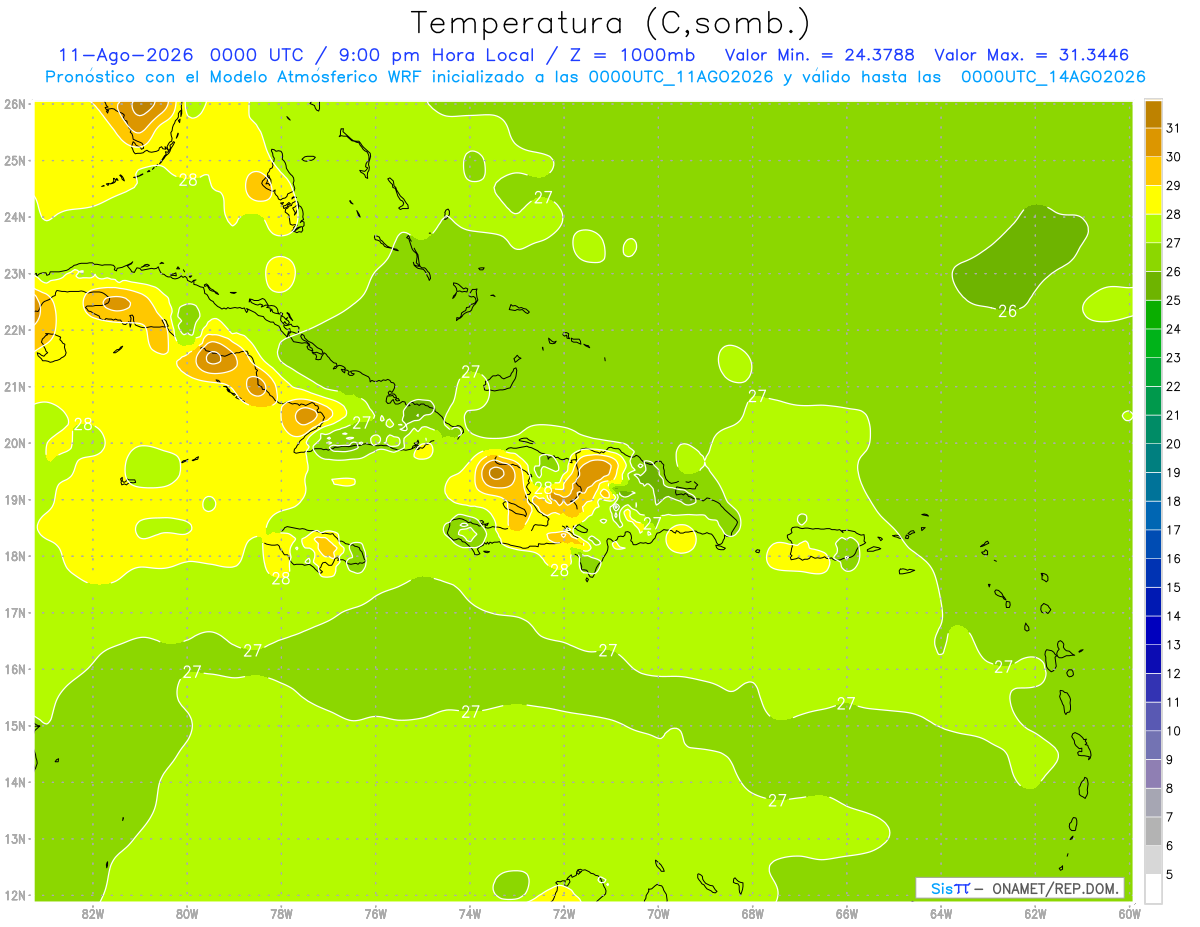Select the gray colorbar segment between 6 and 7

point(1153,830)
